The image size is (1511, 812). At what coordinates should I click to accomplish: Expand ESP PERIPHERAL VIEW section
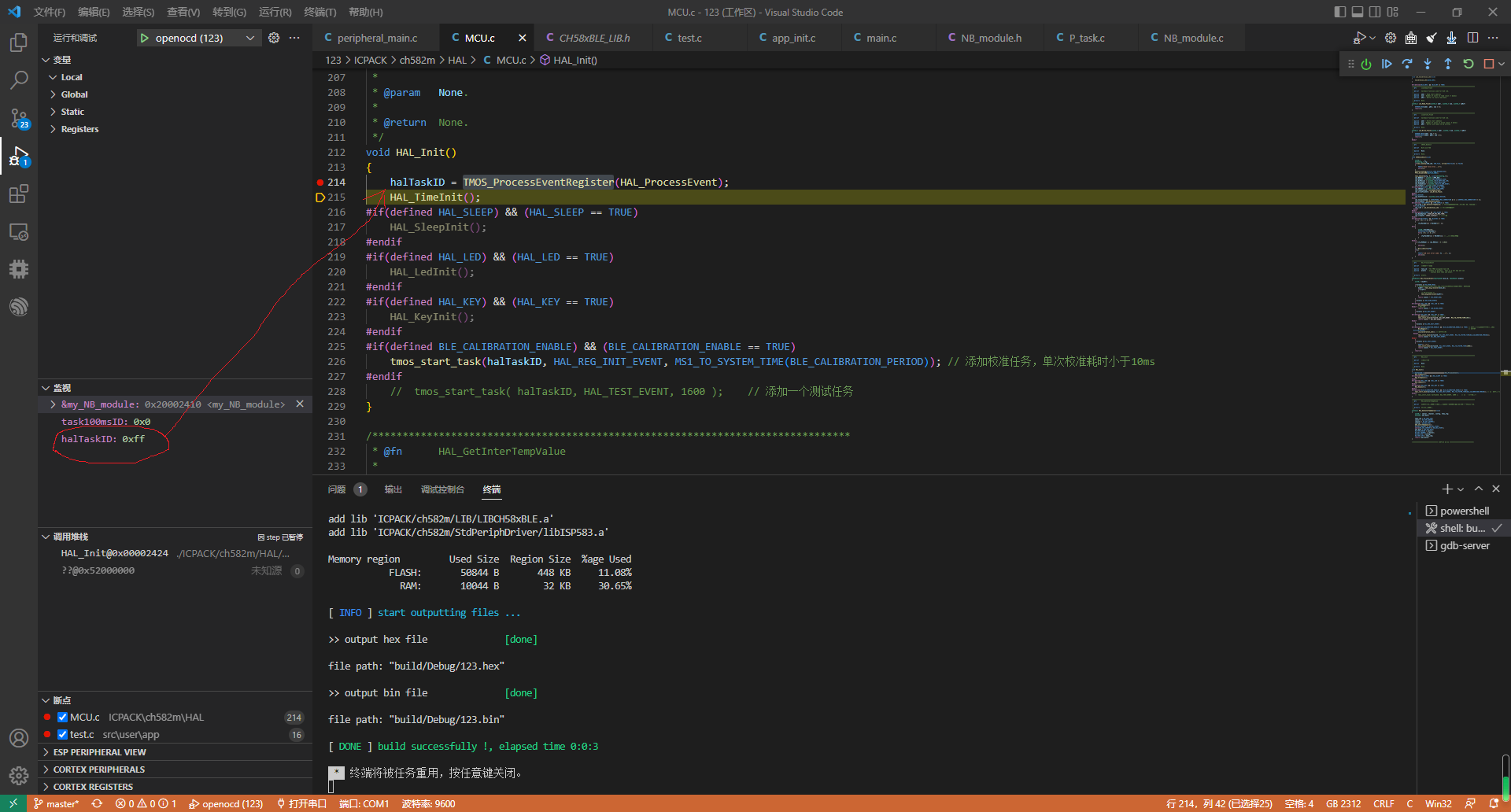(175, 752)
